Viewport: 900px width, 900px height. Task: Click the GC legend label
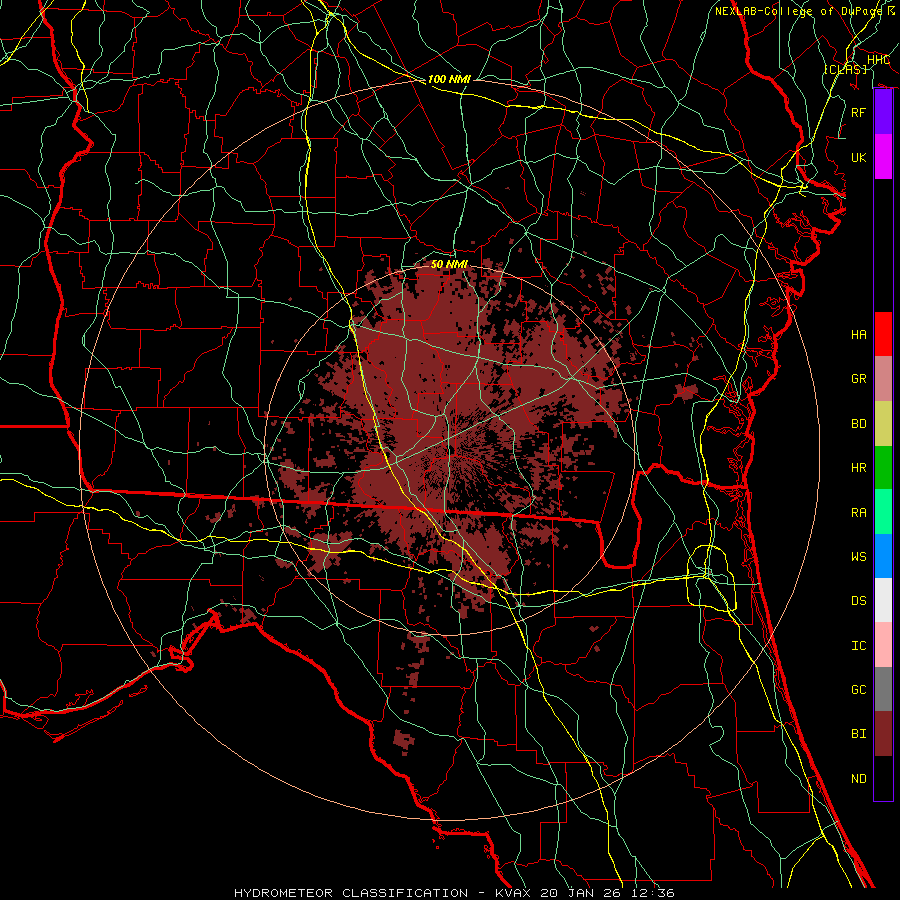point(859,690)
